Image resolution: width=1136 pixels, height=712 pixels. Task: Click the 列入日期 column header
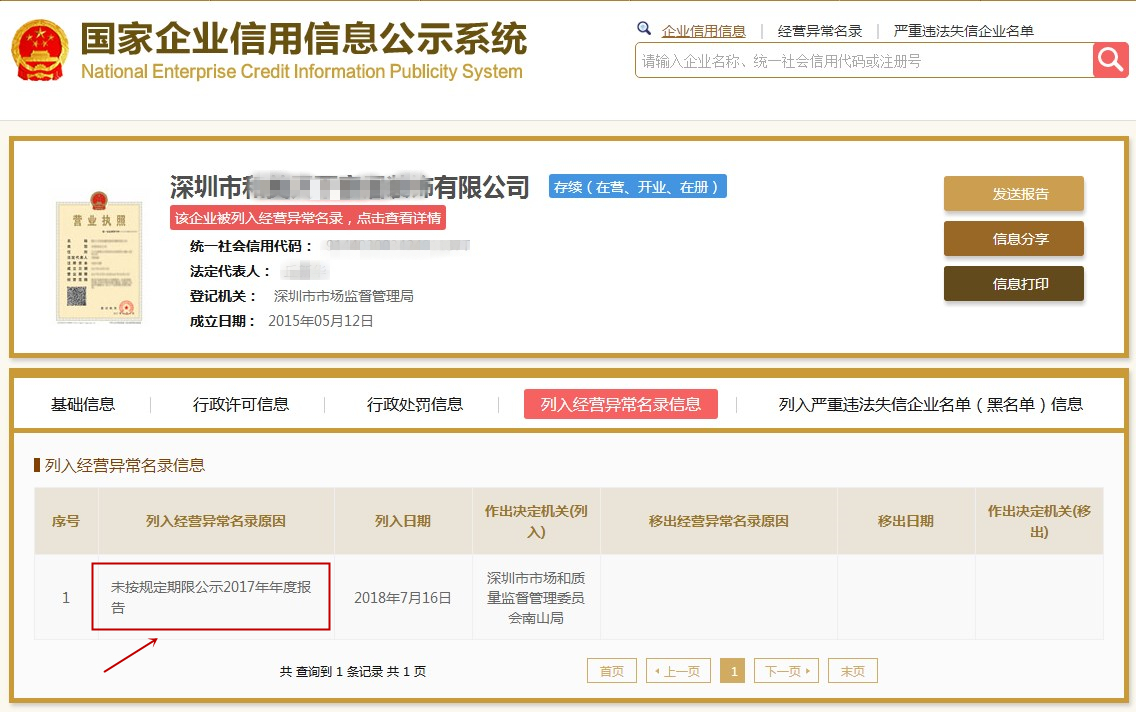pos(403,521)
